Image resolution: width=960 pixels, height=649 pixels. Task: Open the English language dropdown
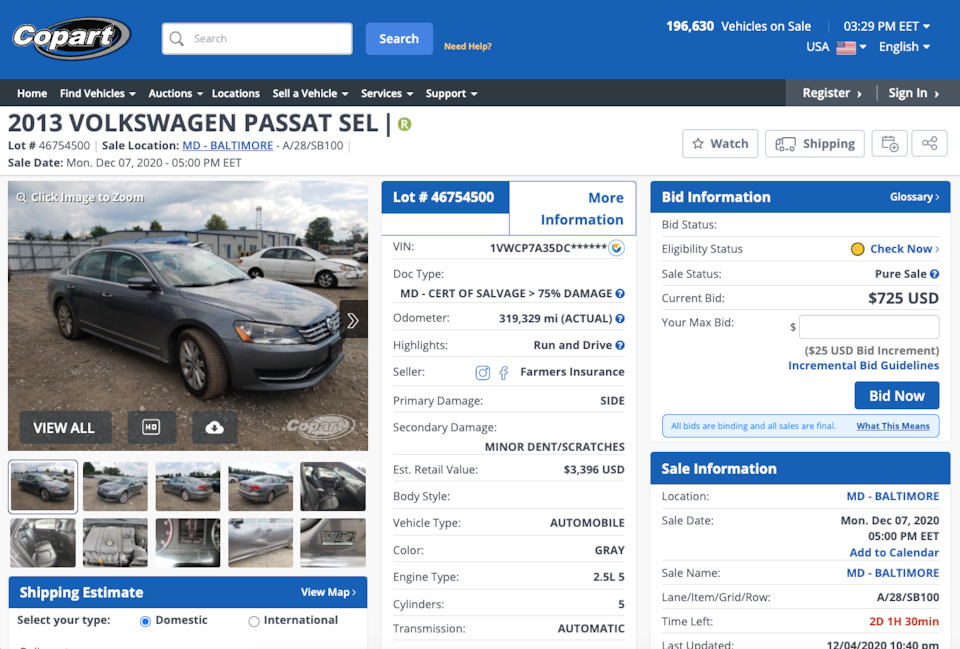(x=904, y=47)
